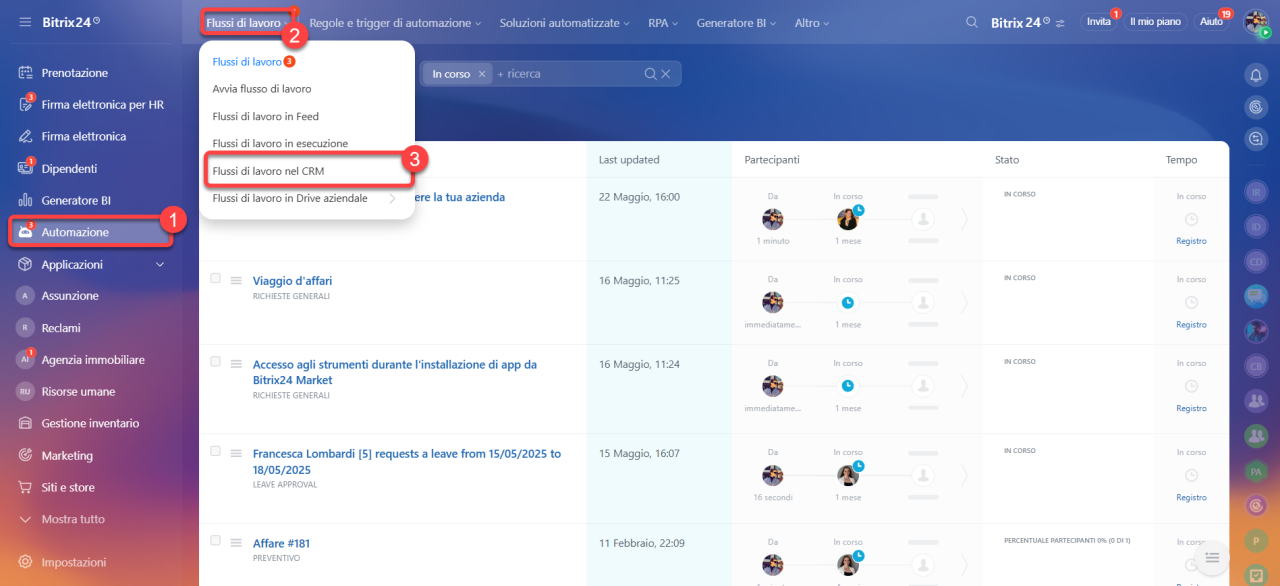Expand the Flussi di lavoro top menu
1280x586 pixels.
[249, 22]
